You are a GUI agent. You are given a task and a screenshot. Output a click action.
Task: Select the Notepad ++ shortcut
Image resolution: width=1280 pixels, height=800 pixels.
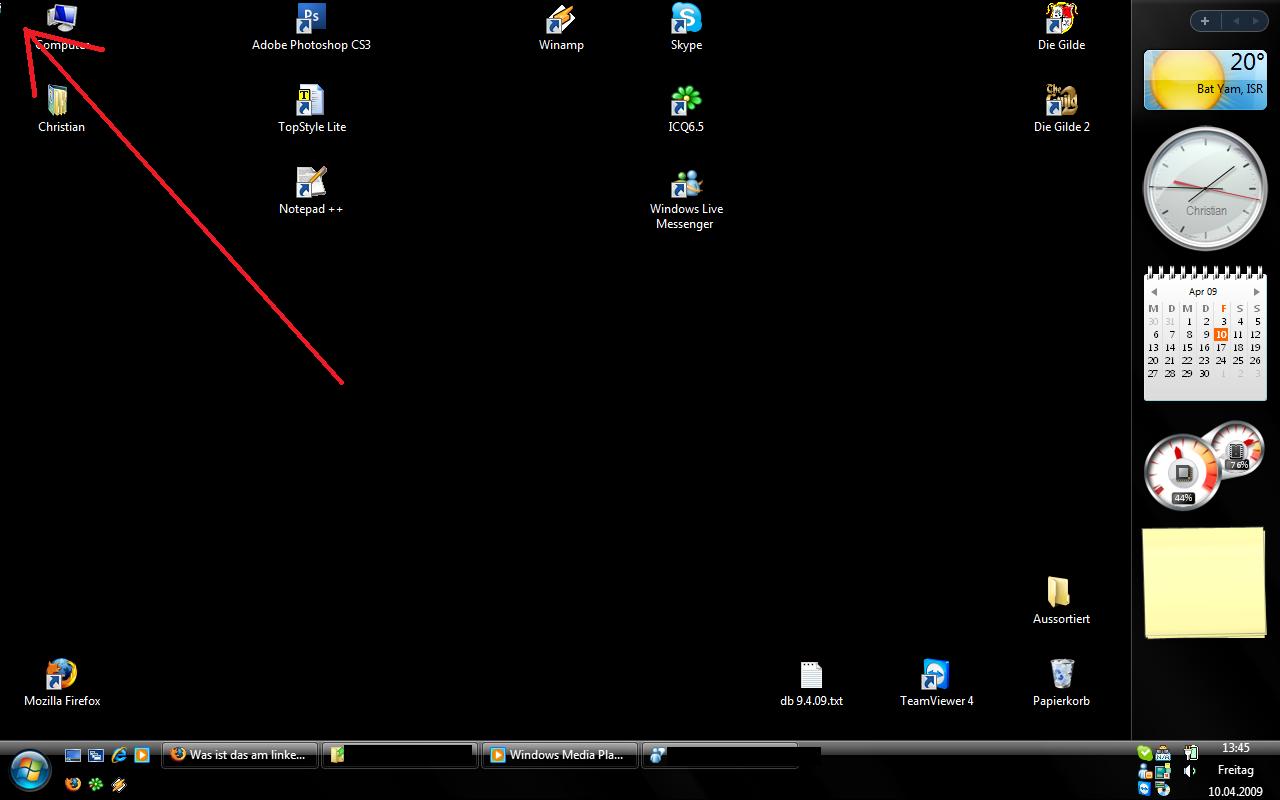311,191
